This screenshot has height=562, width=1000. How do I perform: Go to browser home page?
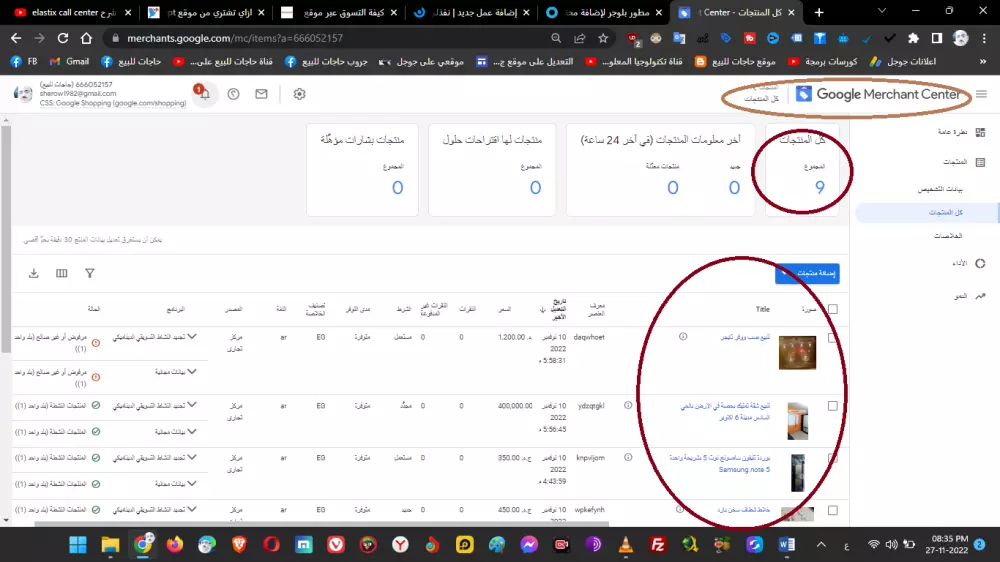[86, 38]
